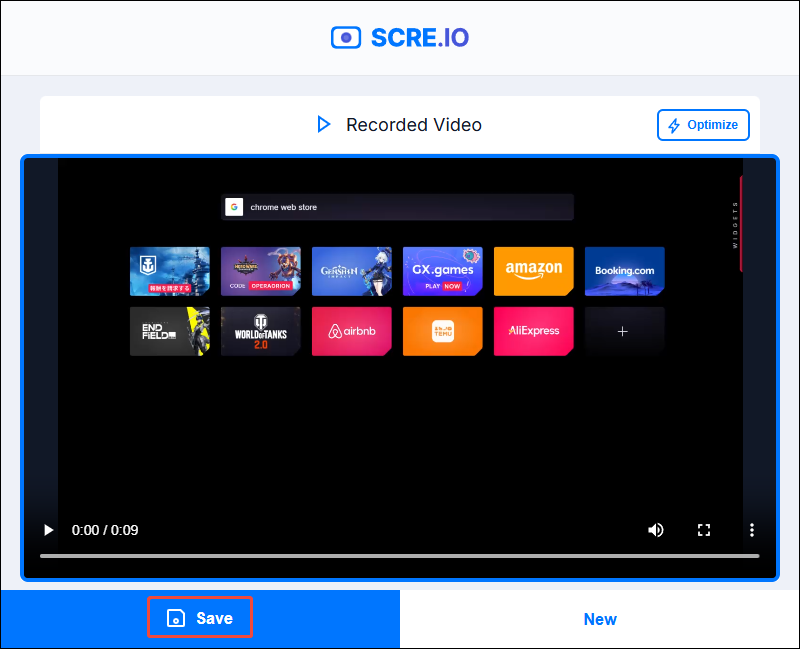Screen dimensions: 800x649
Task: Click the 0:00 / 0:09 time display
Action: tap(104, 530)
